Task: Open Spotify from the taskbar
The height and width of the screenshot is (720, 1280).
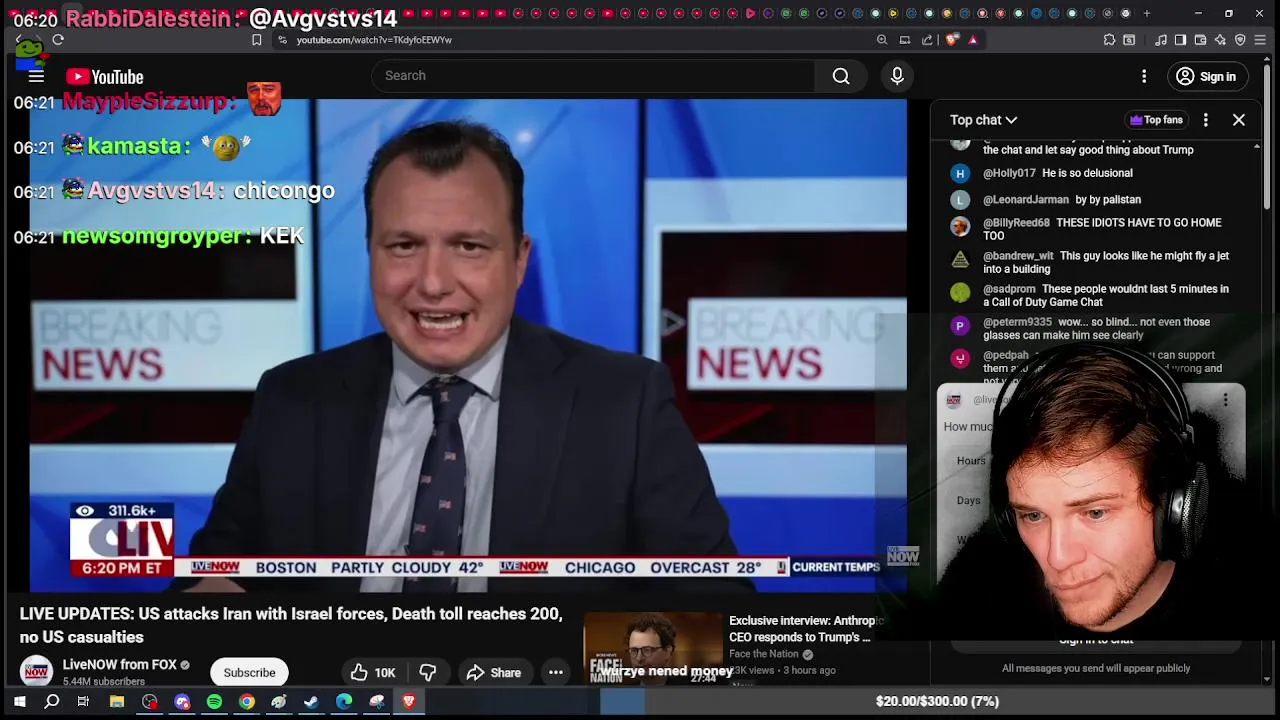Action: pyautogui.click(x=214, y=702)
